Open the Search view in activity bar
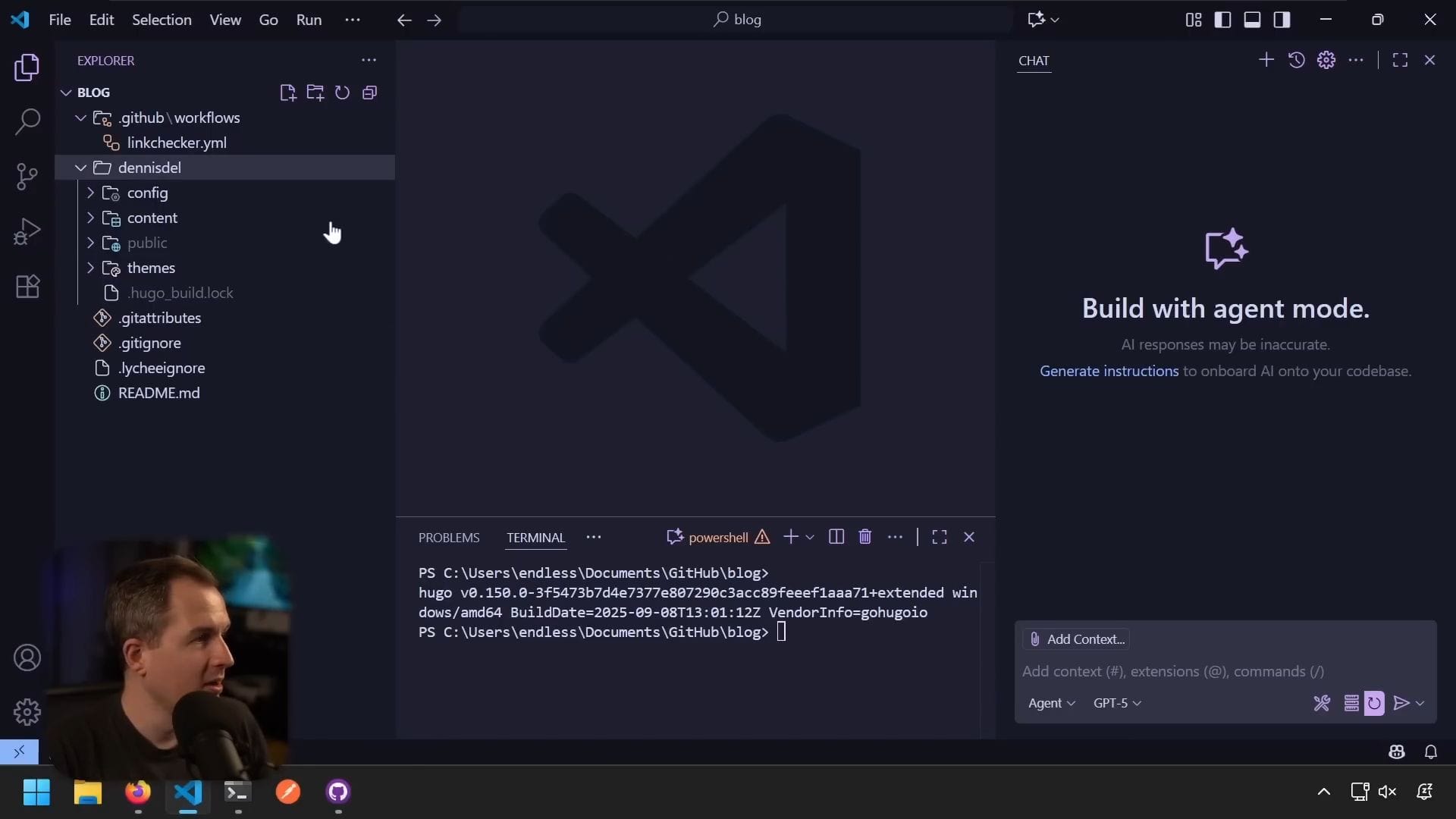This screenshot has width=1456, height=819. (27, 121)
